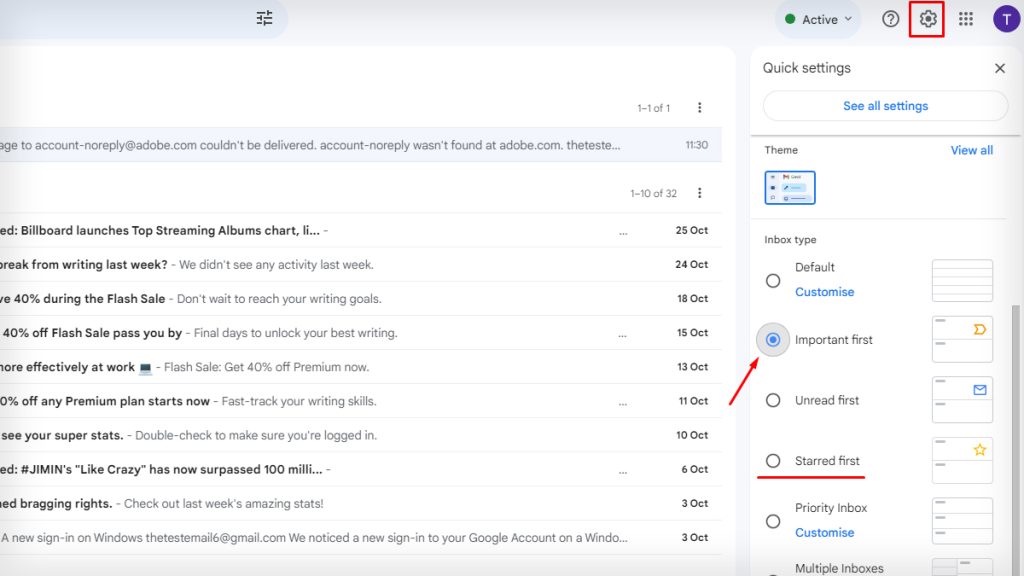Enable the Priority Inbox option
Viewport: 1024px width, 576px height.
click(x=772, y=521)
